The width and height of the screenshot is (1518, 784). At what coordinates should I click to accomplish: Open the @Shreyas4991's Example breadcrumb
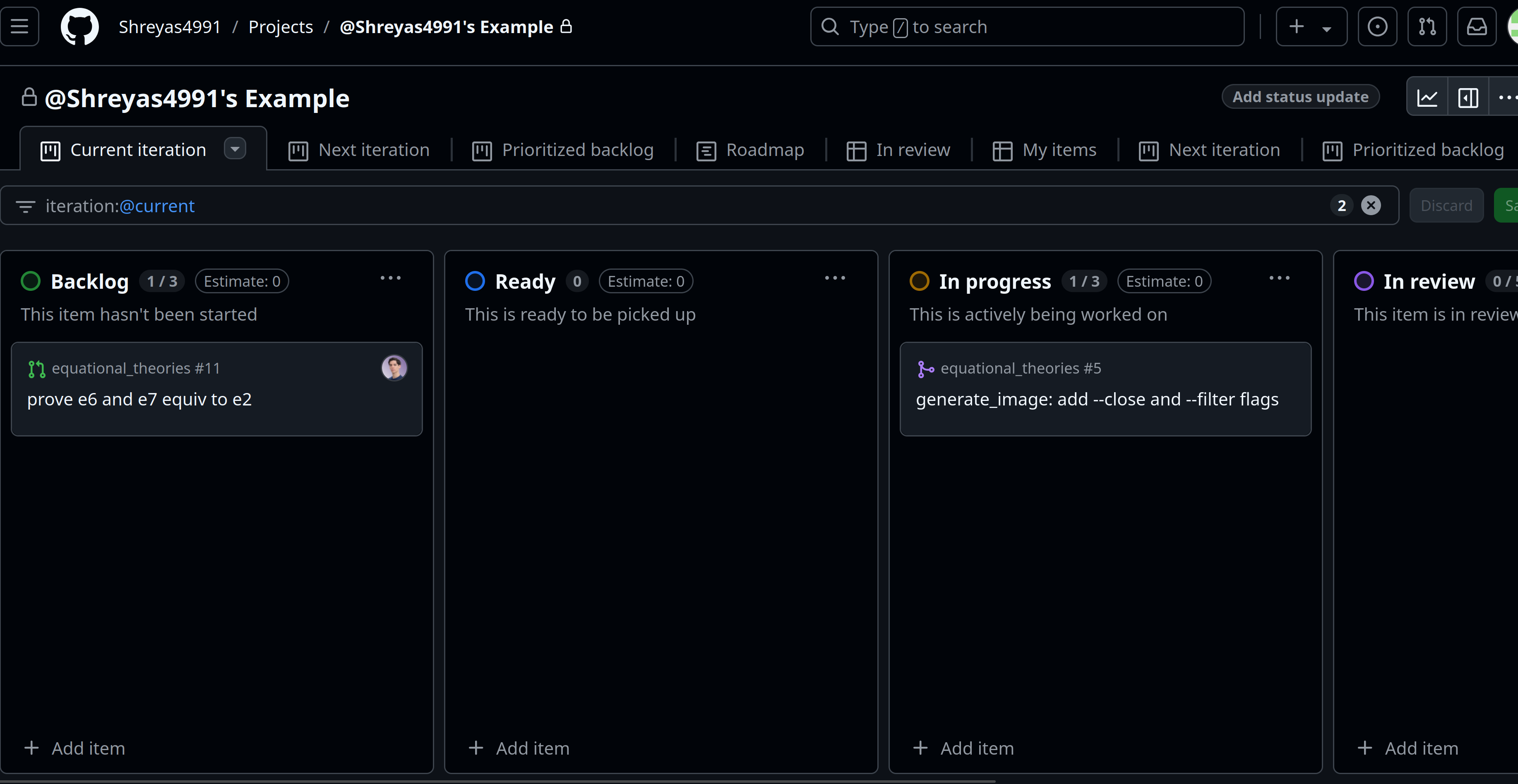coord(447,26)
